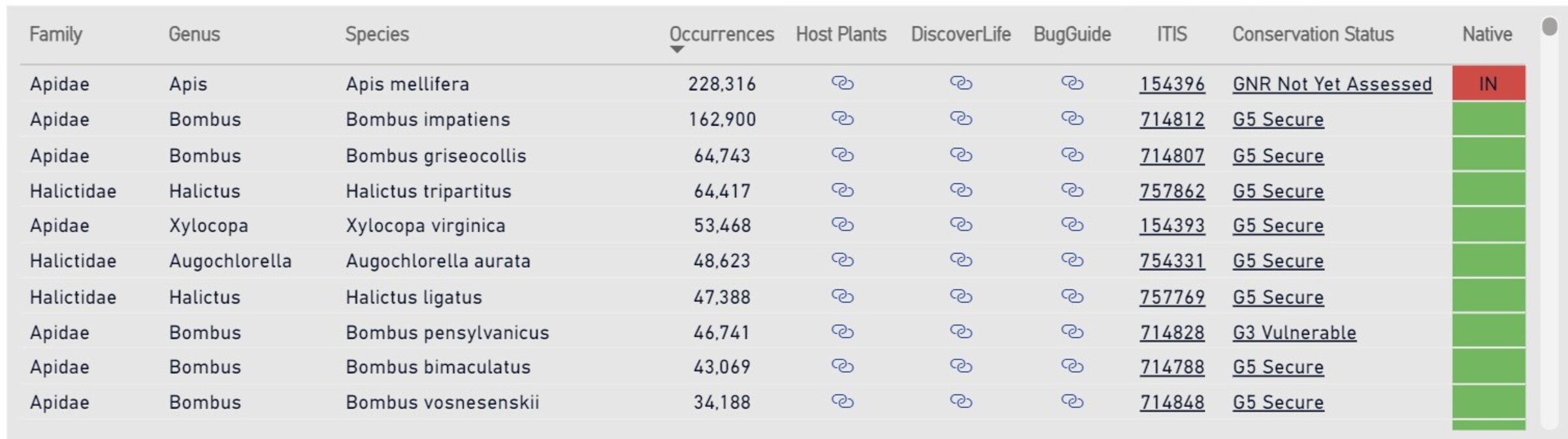Click green Native cell for Bombus impatiens
1568x439 pixels.
click(x=1488, y=119)
